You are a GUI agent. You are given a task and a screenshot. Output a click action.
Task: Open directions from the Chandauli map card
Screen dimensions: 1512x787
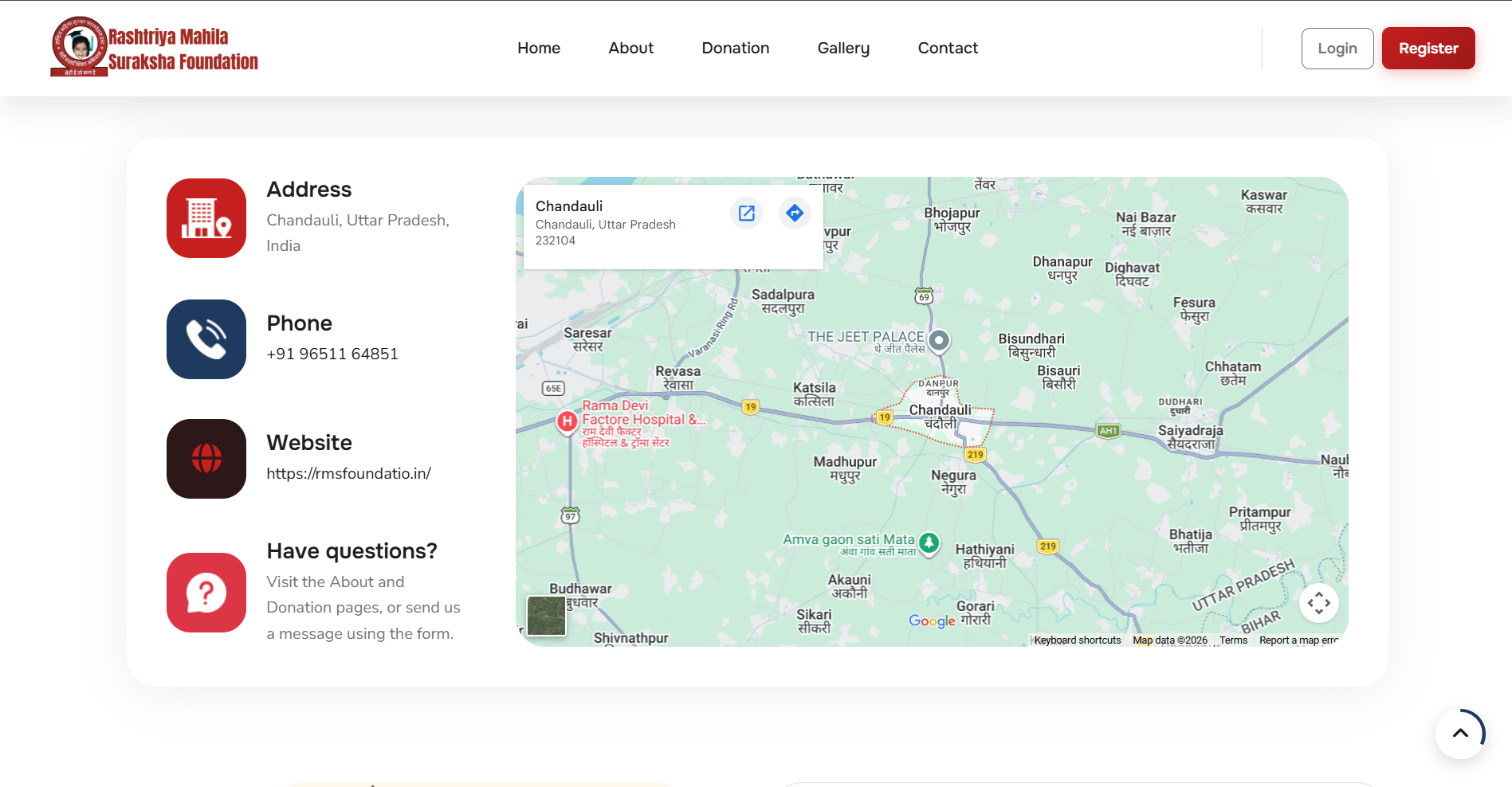coord(794,213)
